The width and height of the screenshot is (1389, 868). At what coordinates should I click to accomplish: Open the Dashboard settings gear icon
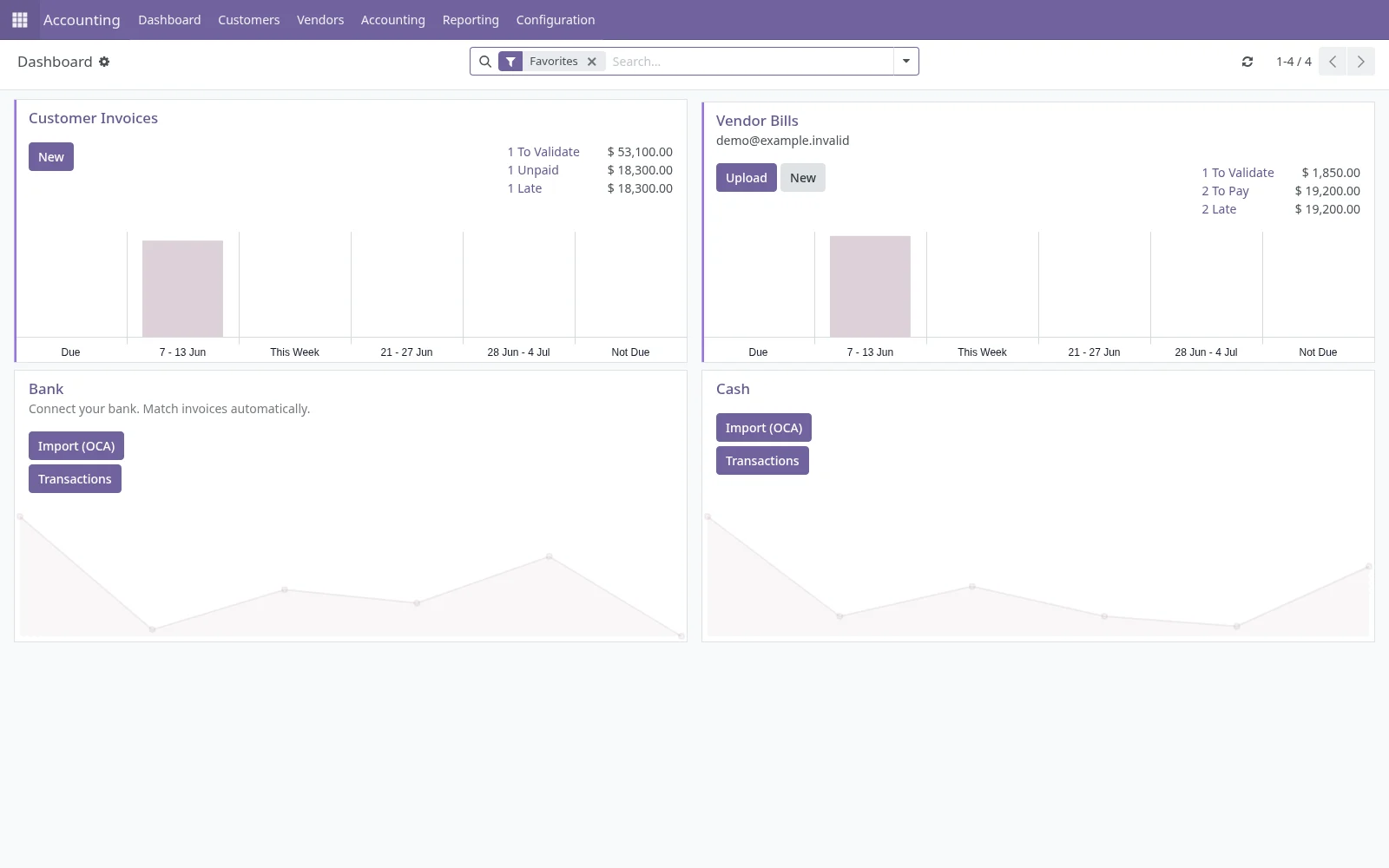click(104, 62)
